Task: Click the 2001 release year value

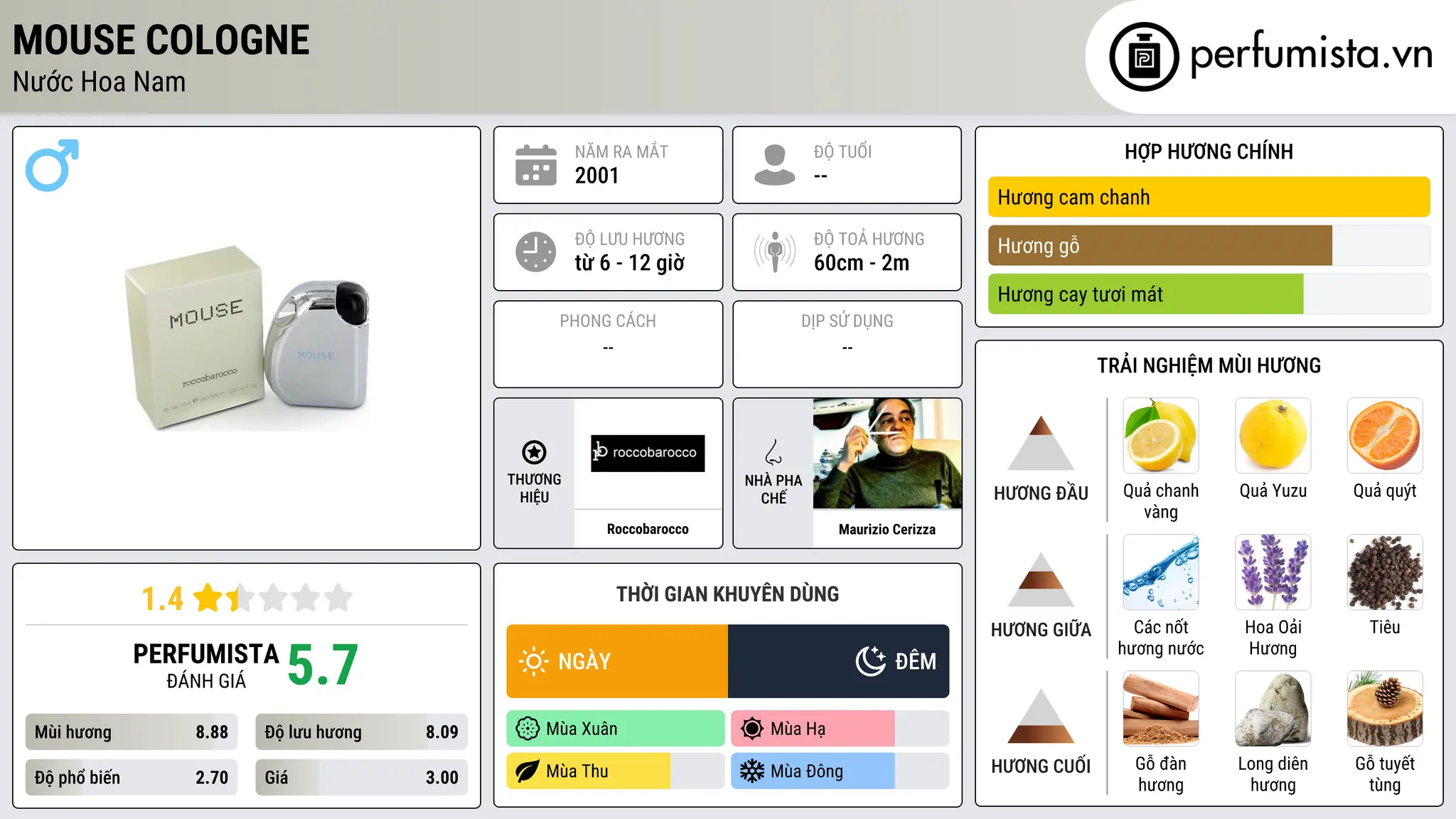Action: pyautogui.click(x=597, y=176)
